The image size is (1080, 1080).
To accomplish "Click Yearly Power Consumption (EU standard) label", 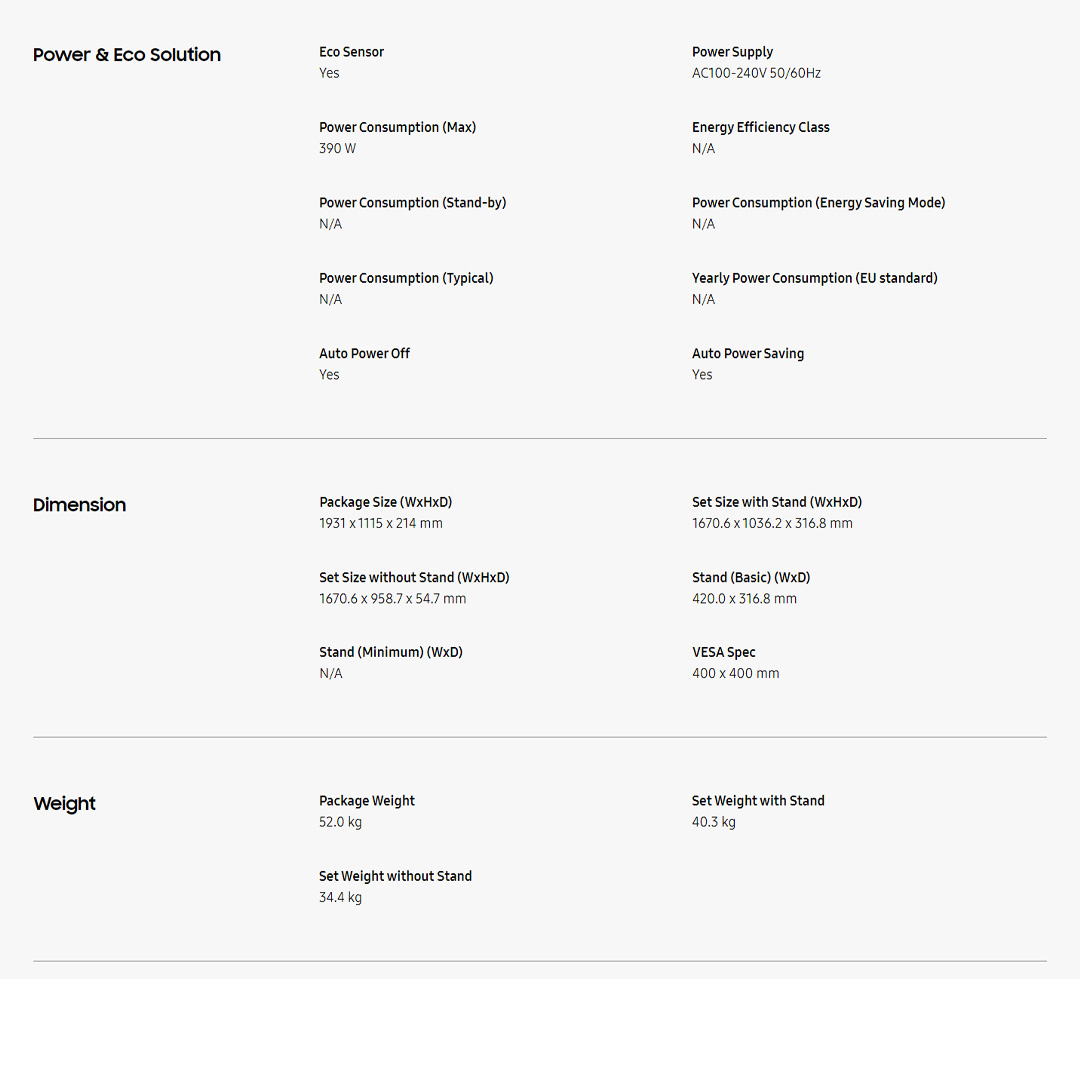I will (x=814, y=278).
